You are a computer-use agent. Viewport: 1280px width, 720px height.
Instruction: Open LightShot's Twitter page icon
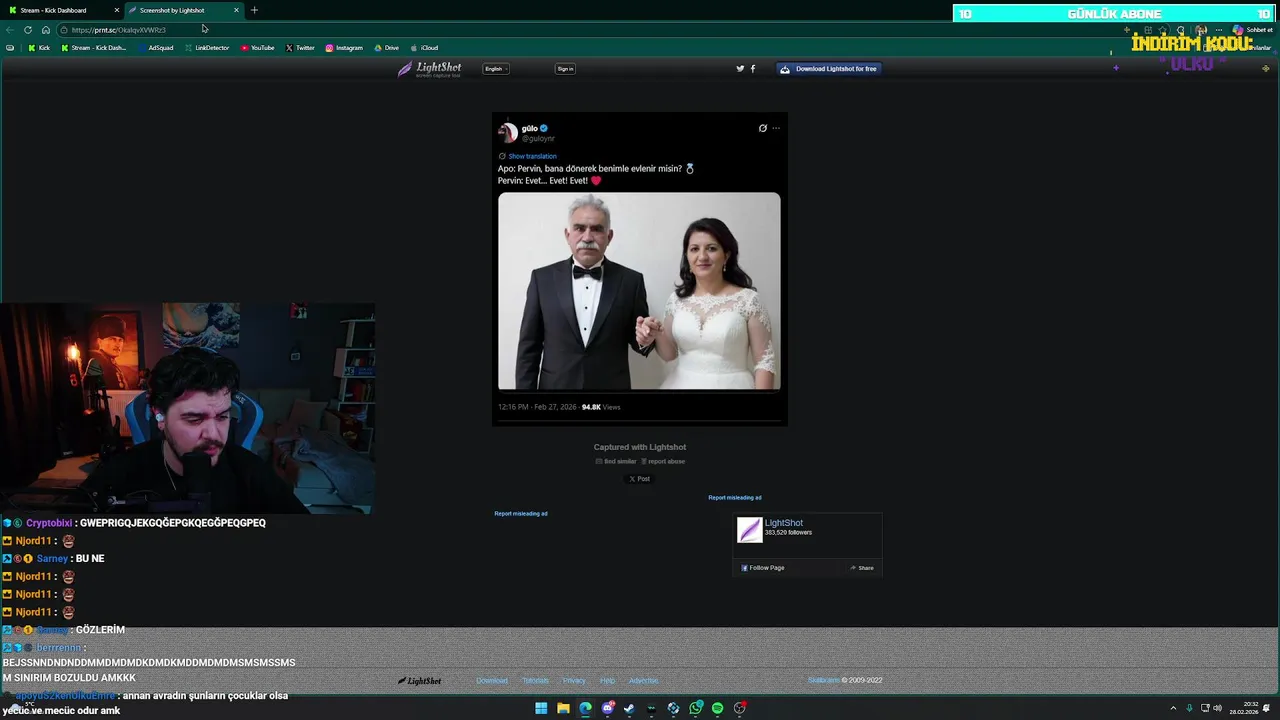pyautogui.click(x=740, y=69)
